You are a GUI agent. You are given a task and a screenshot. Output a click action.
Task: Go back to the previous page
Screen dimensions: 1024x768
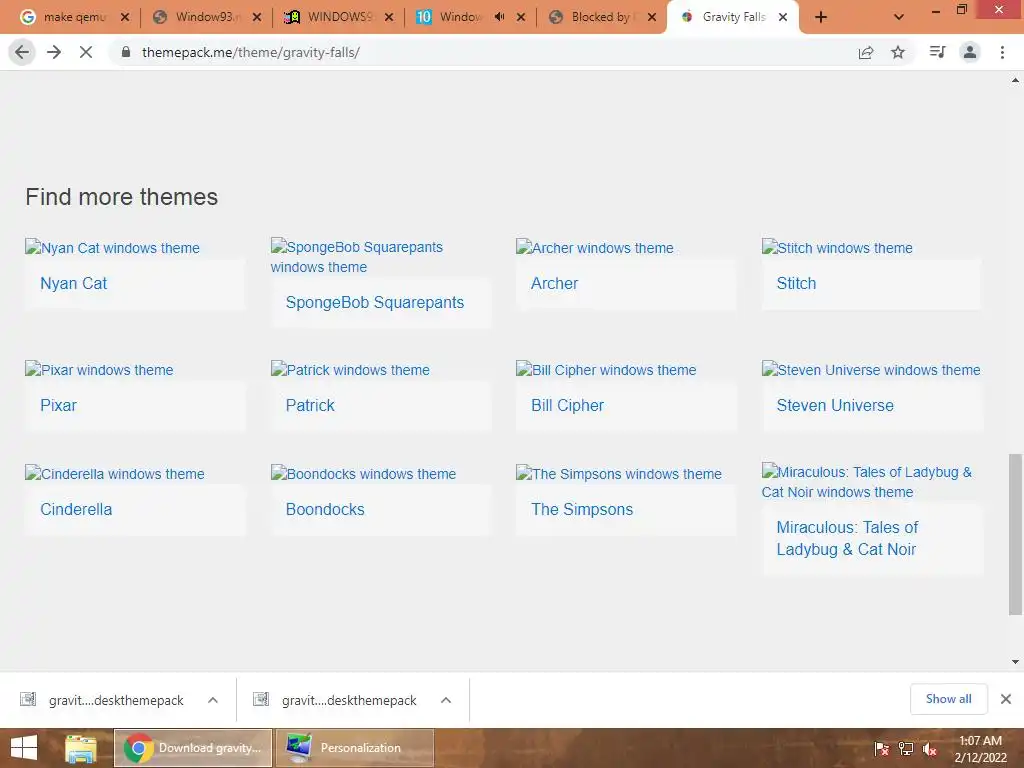(22, 52)
